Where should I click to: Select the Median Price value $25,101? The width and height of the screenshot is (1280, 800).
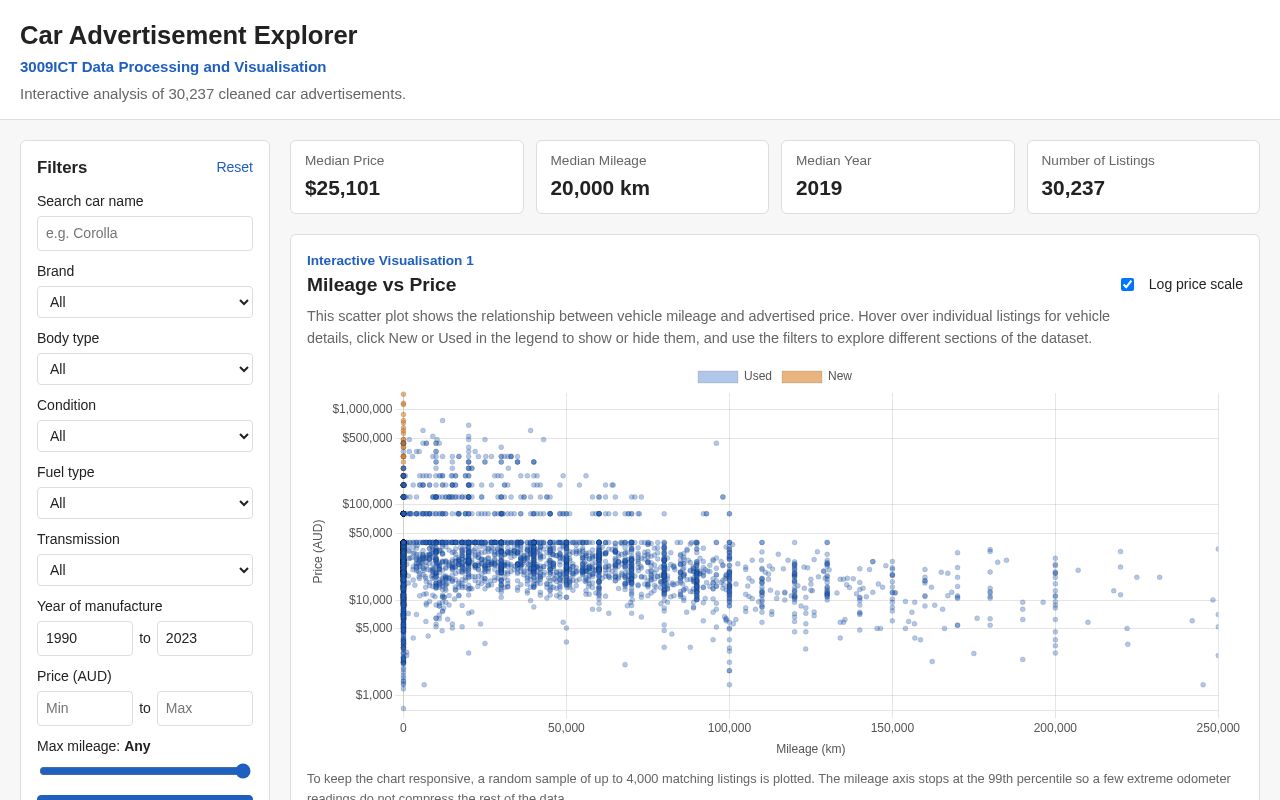[343, 188]
